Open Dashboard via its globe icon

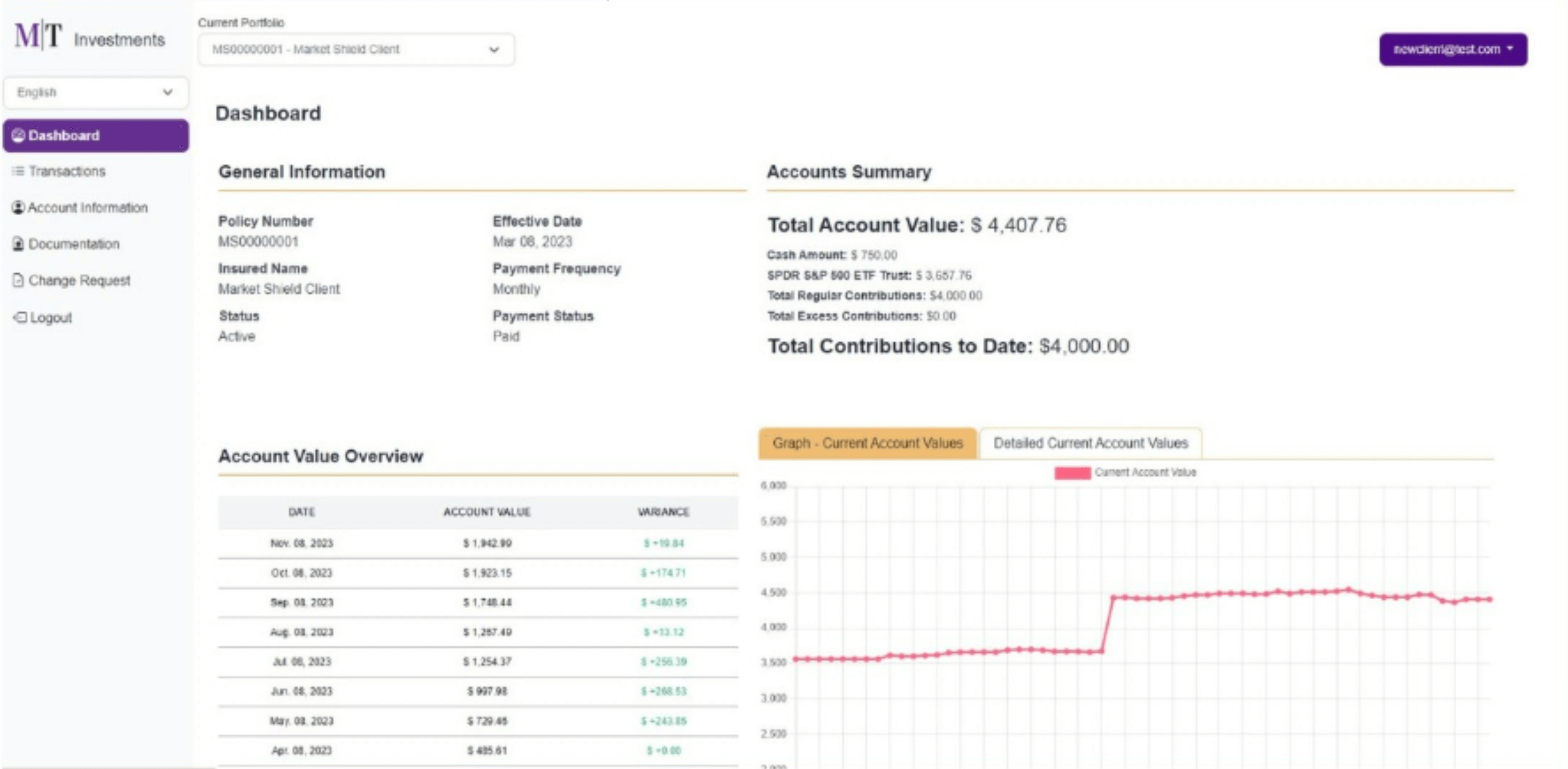pyautogui.click(x=18, y=135)
